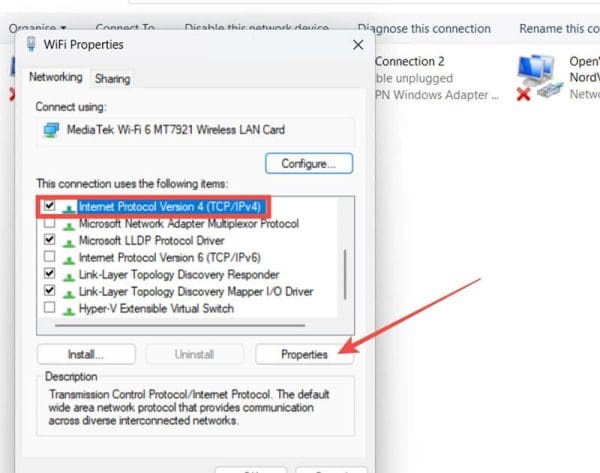Click the Configure button
Viewport: 600px width, 473px height.
point(308,163)
